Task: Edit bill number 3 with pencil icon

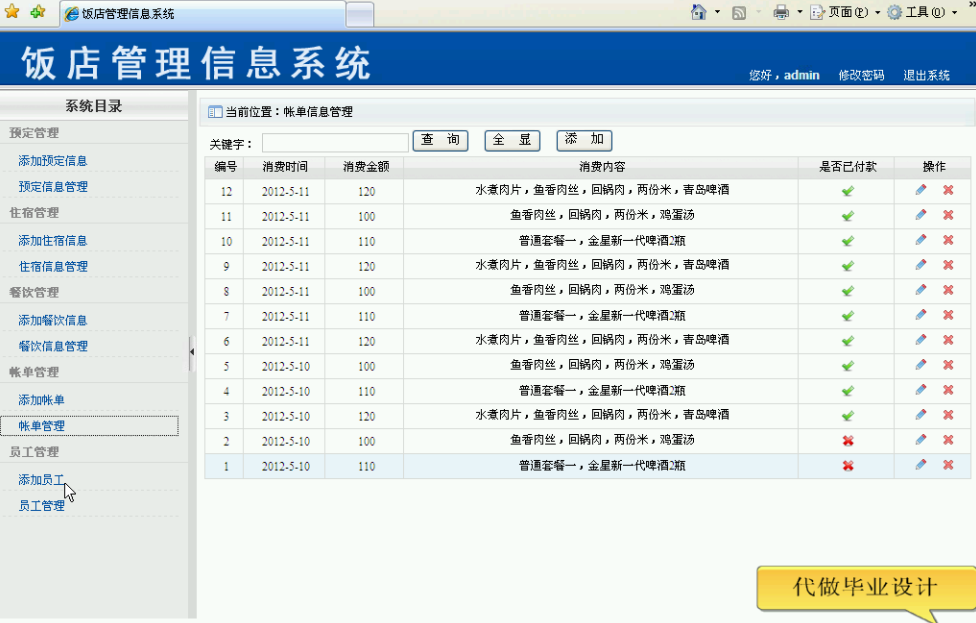Action: (x=921, y=415)
